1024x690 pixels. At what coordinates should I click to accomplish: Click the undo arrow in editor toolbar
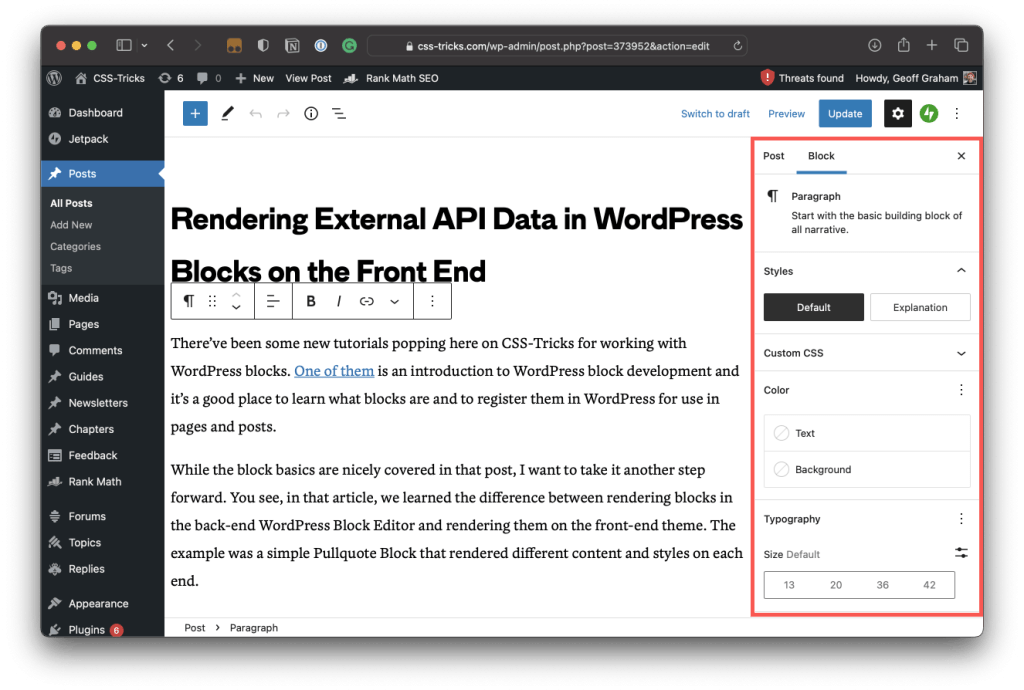[x=255, y=114]
